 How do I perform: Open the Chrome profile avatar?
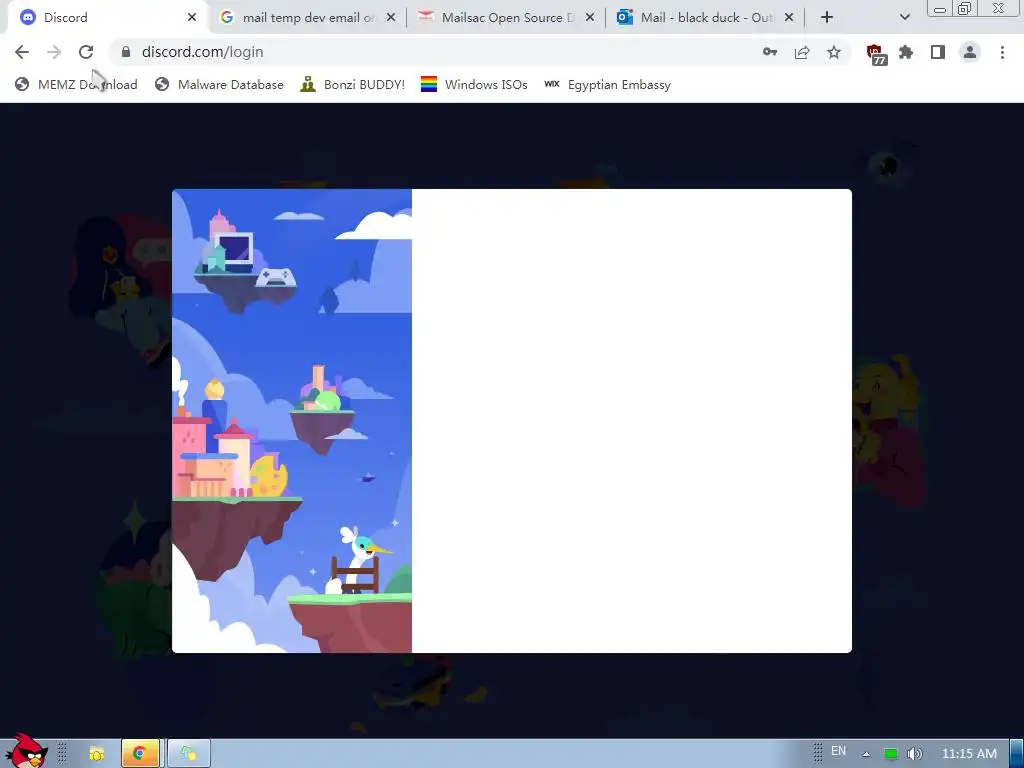(970, 52)
